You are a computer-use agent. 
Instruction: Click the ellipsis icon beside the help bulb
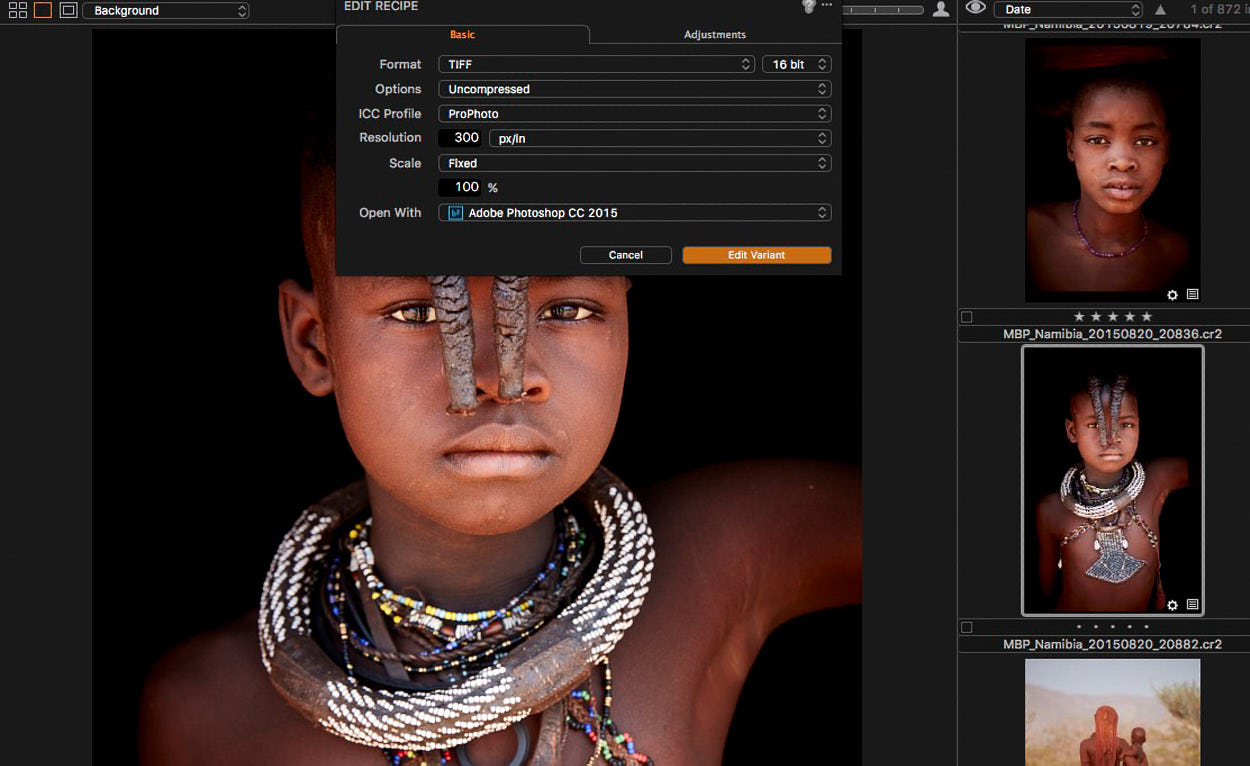pos(825,5)
